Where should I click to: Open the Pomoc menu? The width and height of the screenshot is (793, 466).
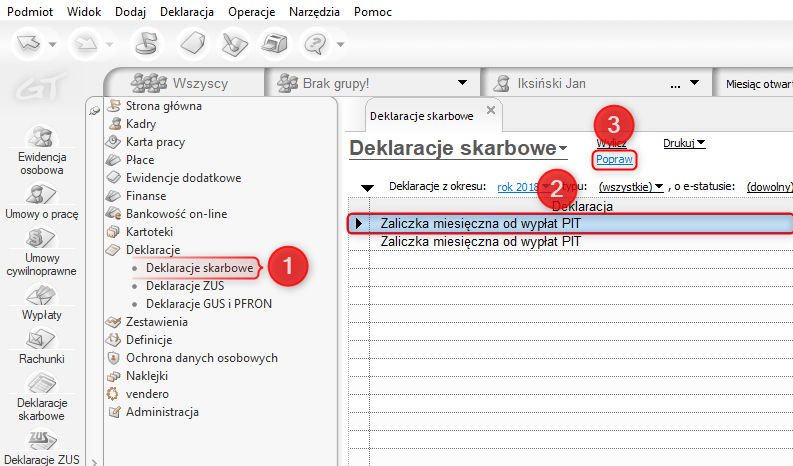point(373,12)
